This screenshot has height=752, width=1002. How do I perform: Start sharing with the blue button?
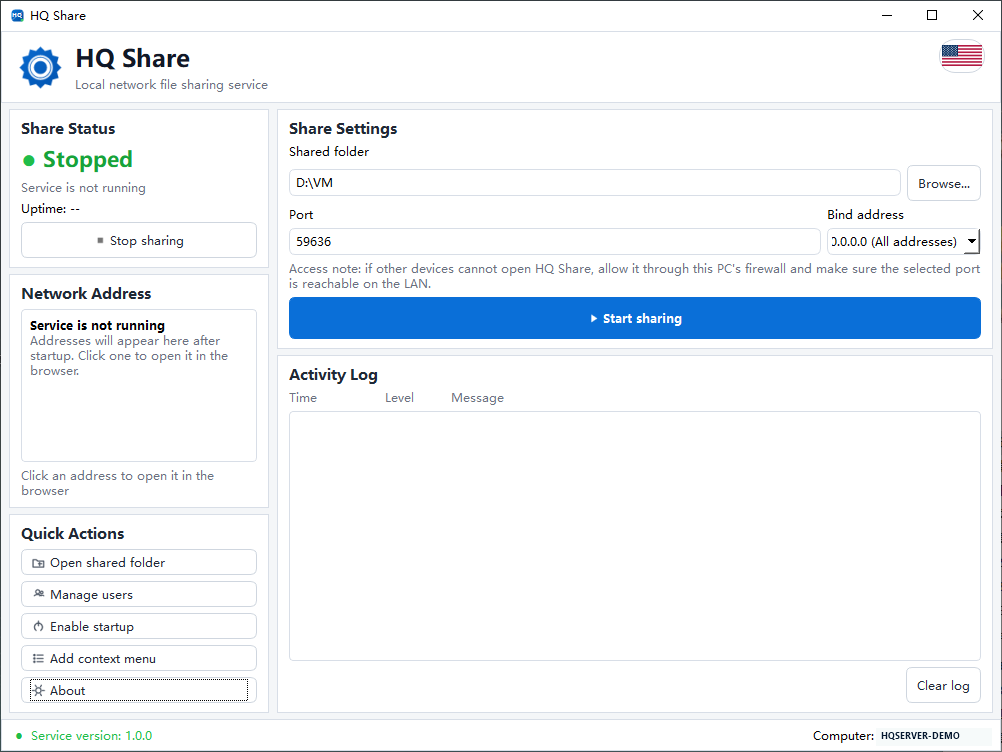(x=635, y=318)
